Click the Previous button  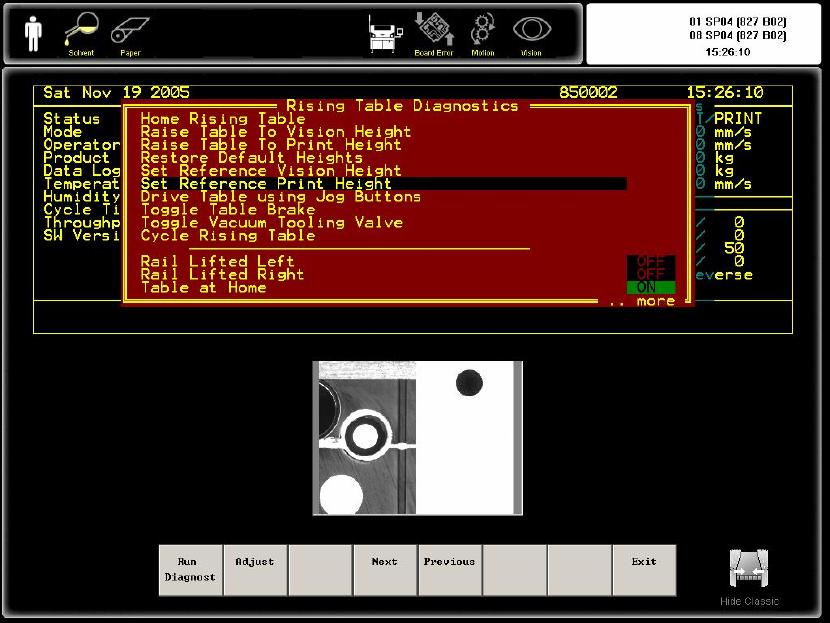(x=449, y=570)
